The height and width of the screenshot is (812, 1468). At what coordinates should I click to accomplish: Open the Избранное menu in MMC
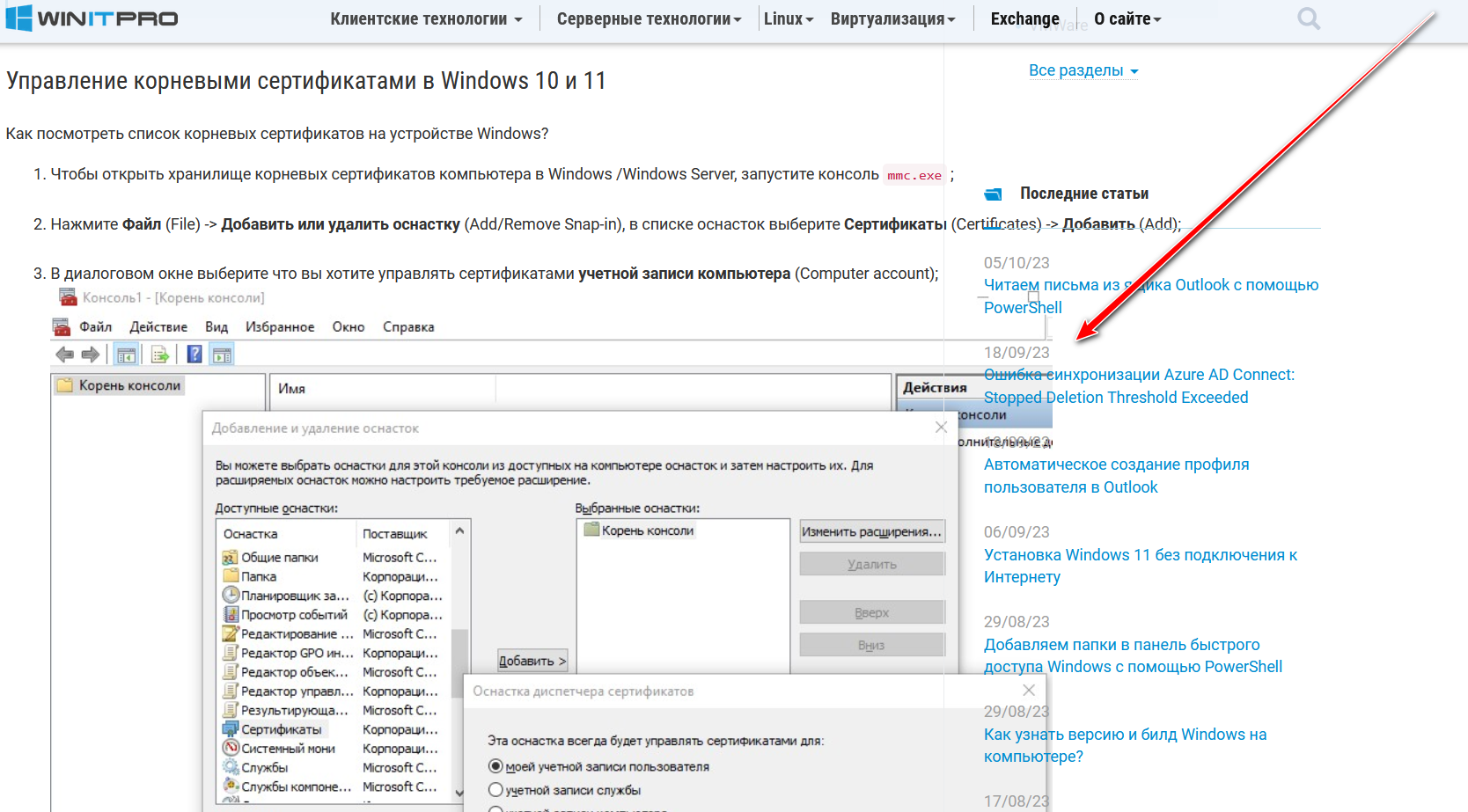280,327
